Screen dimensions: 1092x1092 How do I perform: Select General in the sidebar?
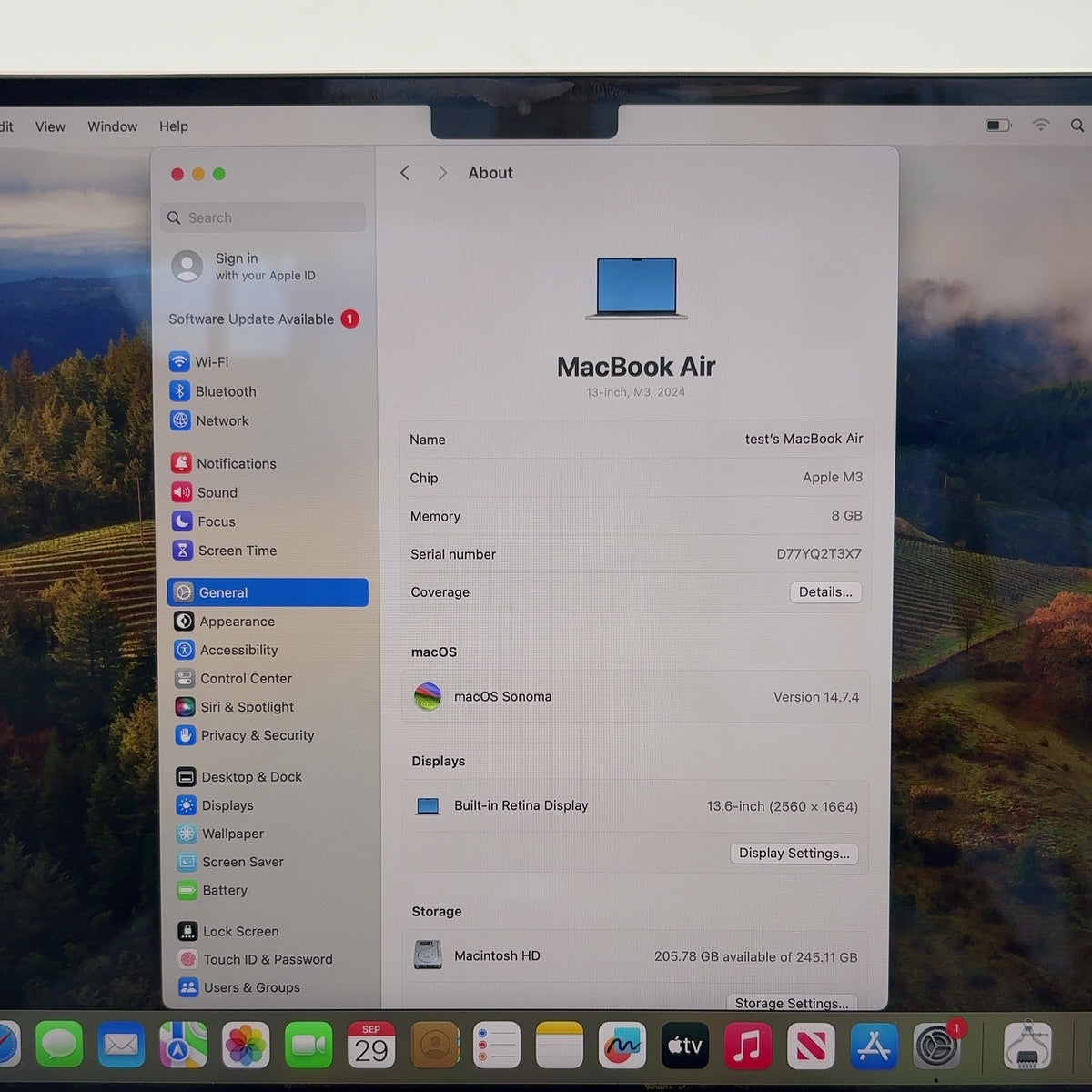click(268, 592)
